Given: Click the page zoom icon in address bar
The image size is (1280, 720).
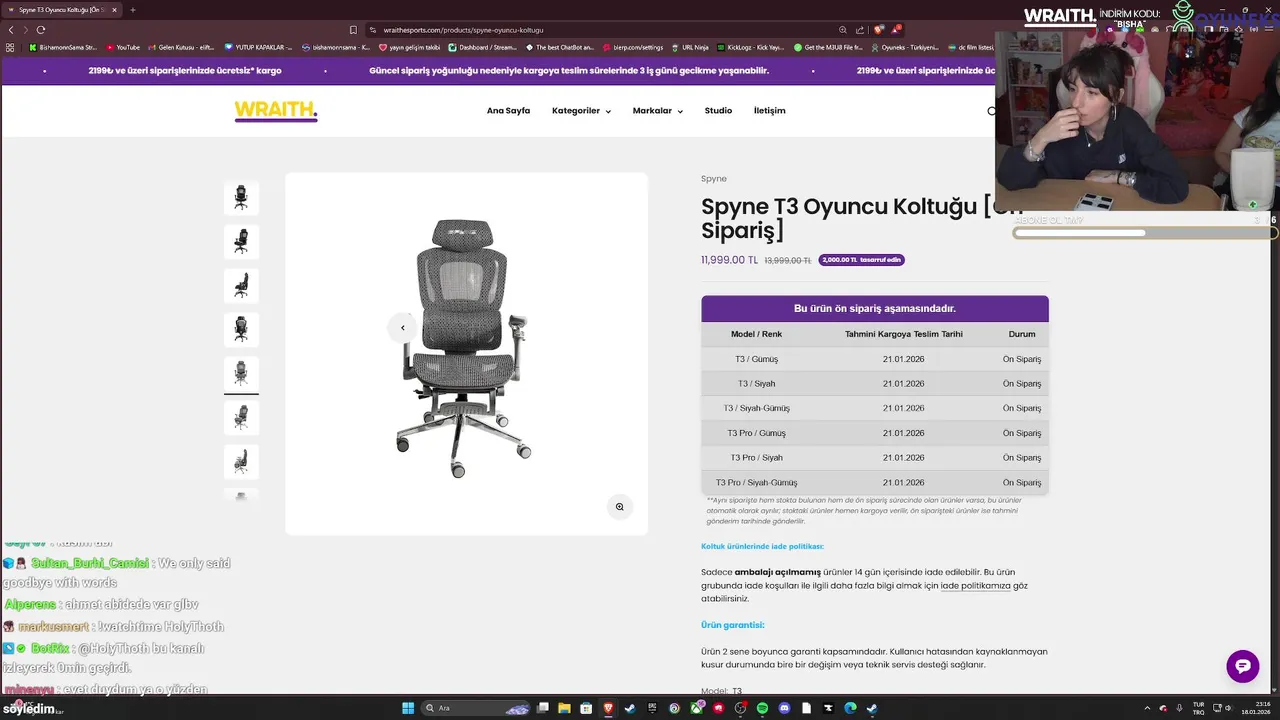Looking at the screenshot, I should pyautogui.click(x=843, y=30).
